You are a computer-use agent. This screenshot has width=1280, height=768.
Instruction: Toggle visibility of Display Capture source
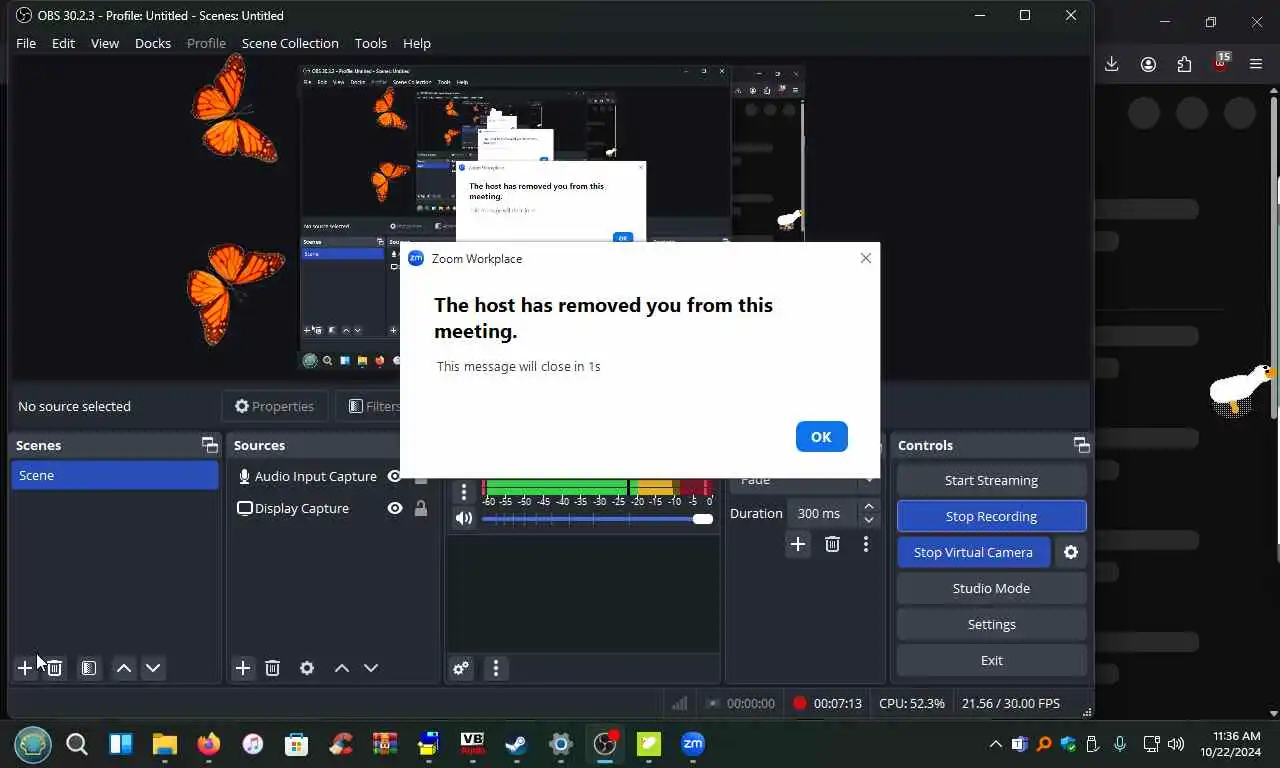tap(395, 509)
